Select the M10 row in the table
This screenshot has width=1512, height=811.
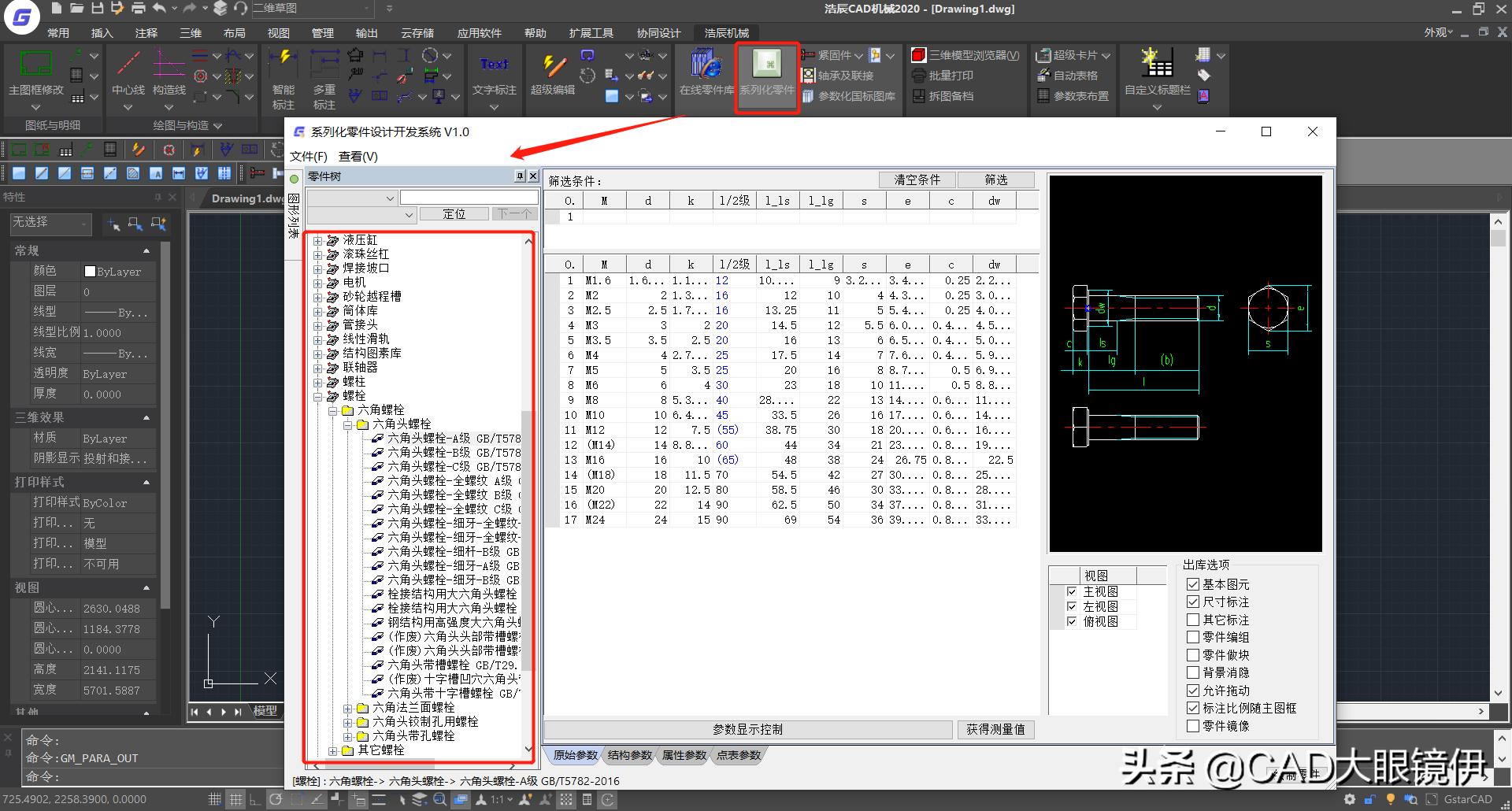tap(595, 415)
